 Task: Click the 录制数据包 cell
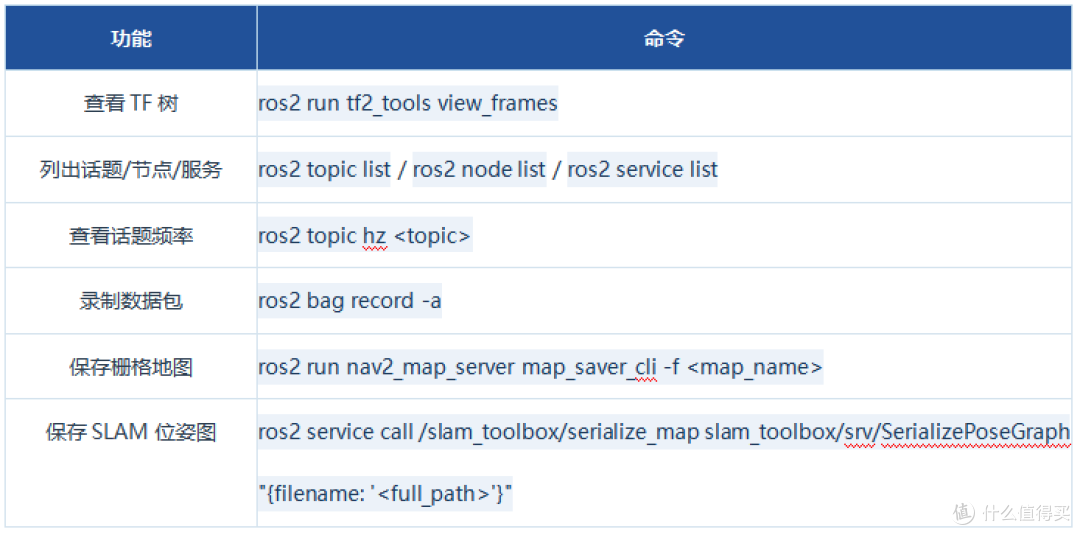click(x=131, y=301)
